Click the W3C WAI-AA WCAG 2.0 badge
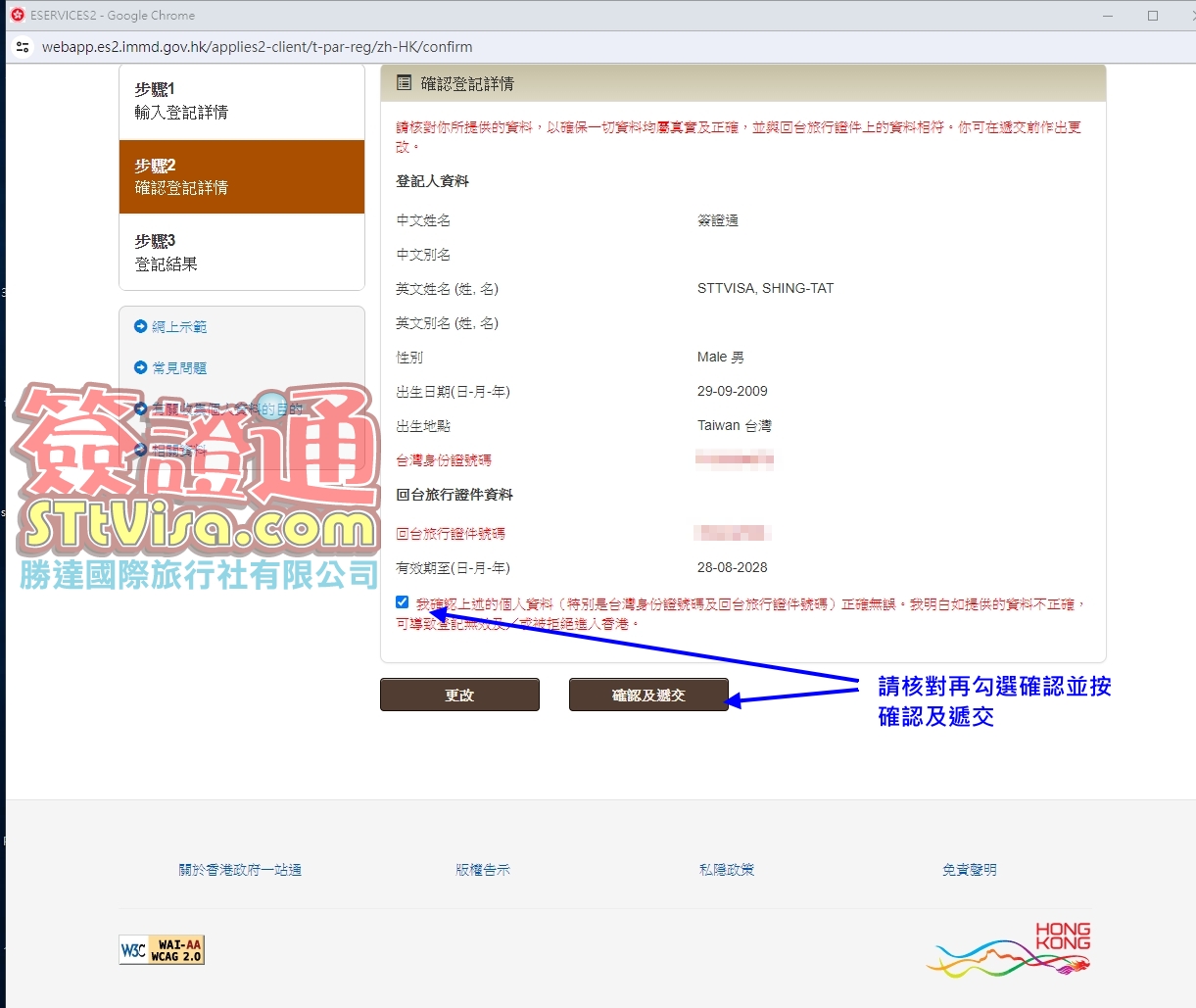The height and width of the screenshot is (1008, 1196). click(x=162, y=950)
